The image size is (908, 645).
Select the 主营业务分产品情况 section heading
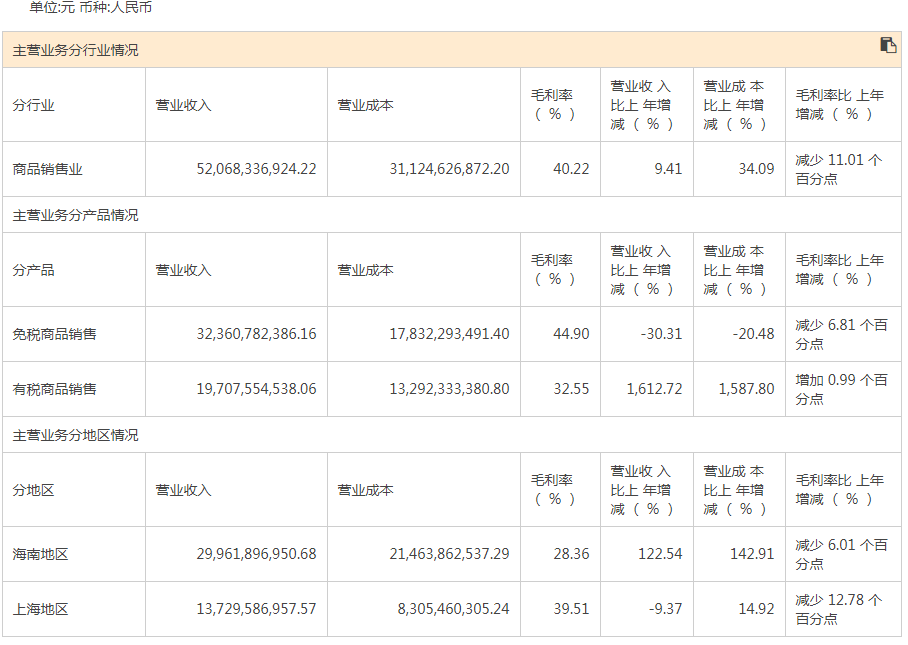pyautogui.click(x=76, y=215)
